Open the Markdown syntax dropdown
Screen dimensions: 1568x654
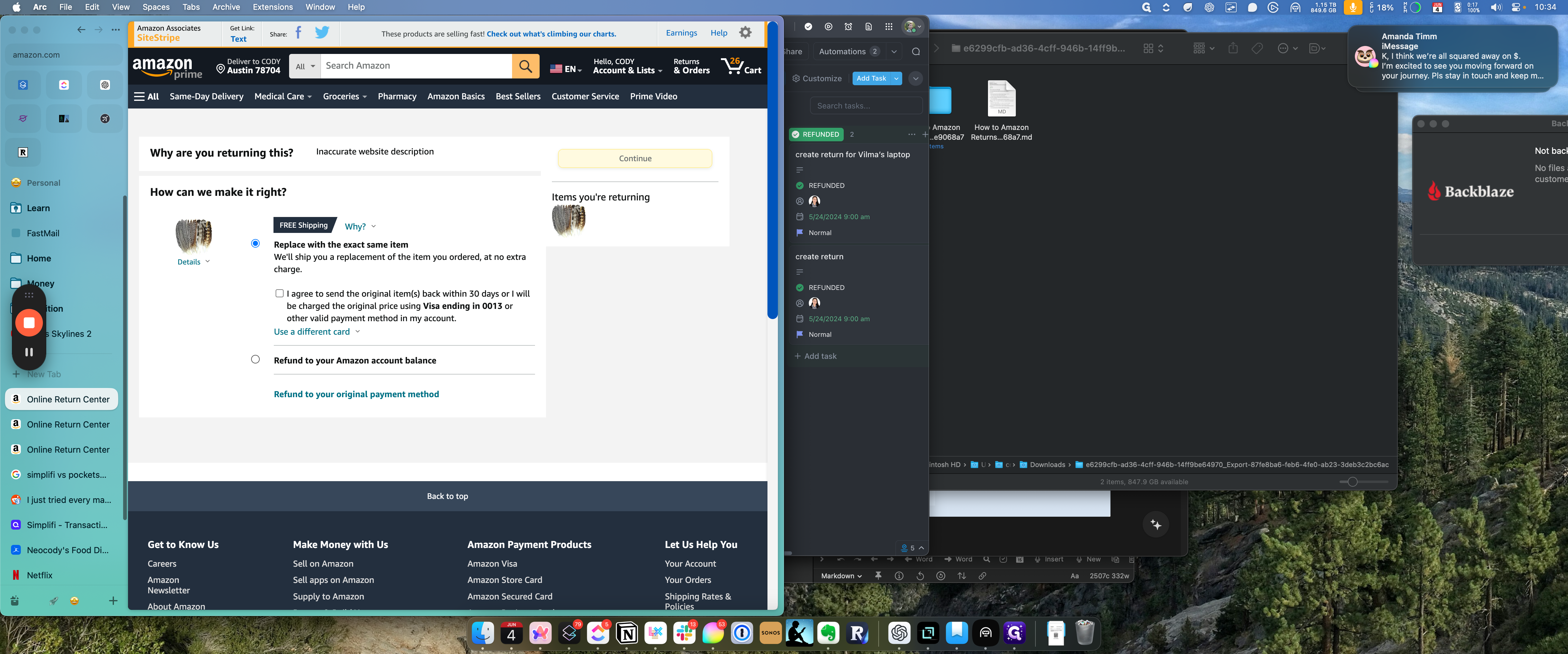click(841, 576)
